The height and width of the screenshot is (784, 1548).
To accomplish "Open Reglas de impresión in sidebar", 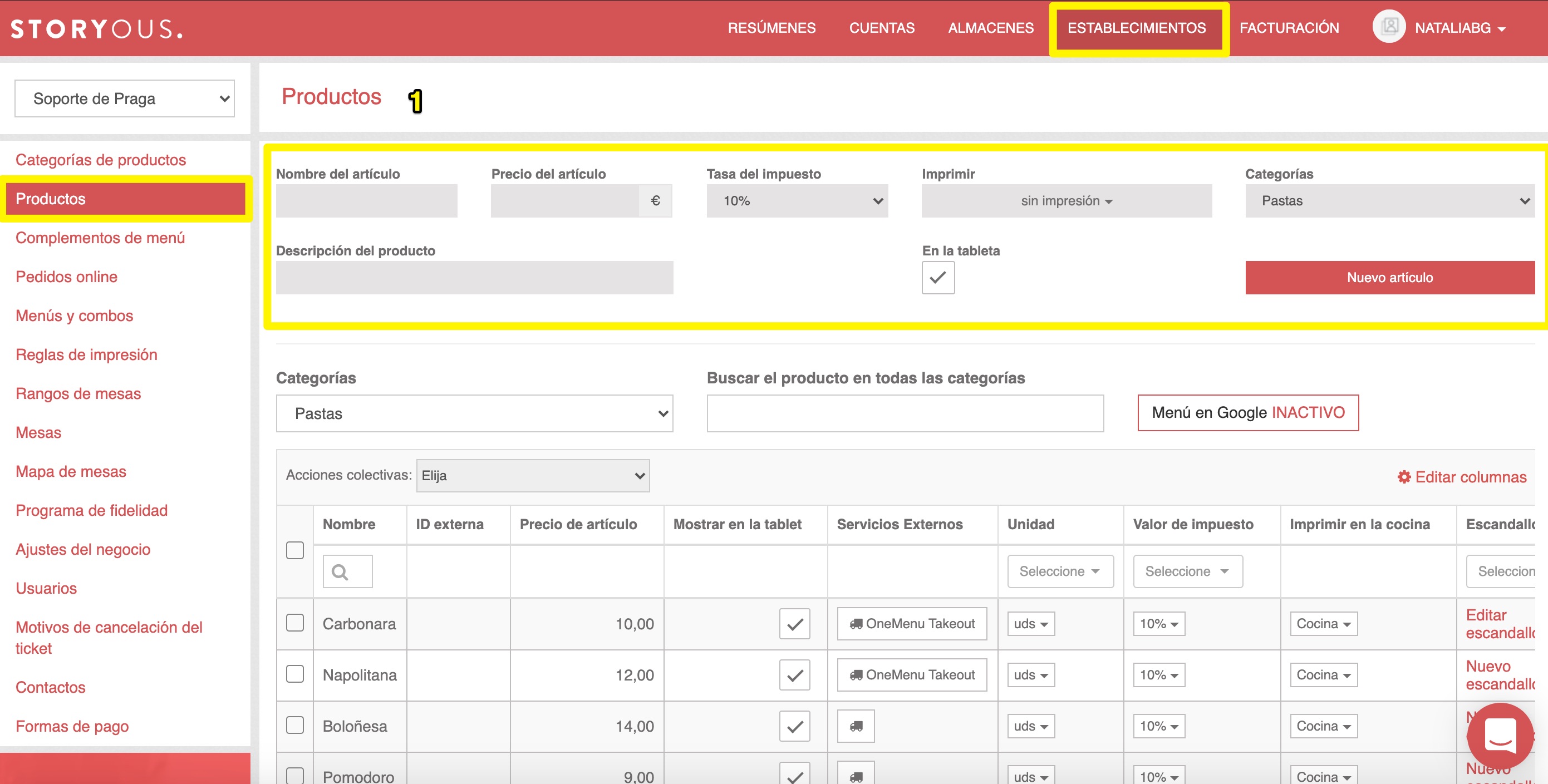I will click(x=86, y=355).
